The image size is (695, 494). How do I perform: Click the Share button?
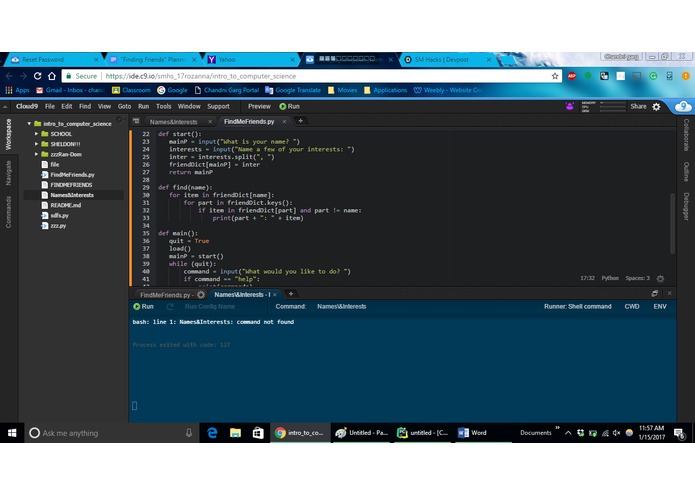click(638, 106)
